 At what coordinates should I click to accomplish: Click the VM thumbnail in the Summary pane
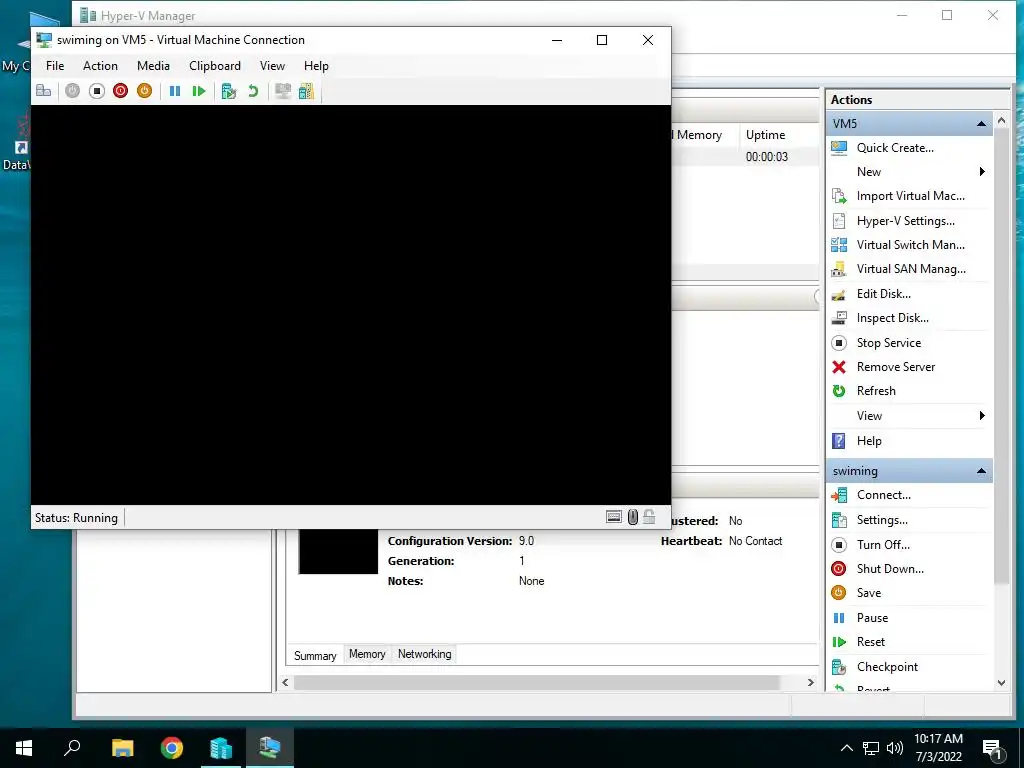click(338, 551)
